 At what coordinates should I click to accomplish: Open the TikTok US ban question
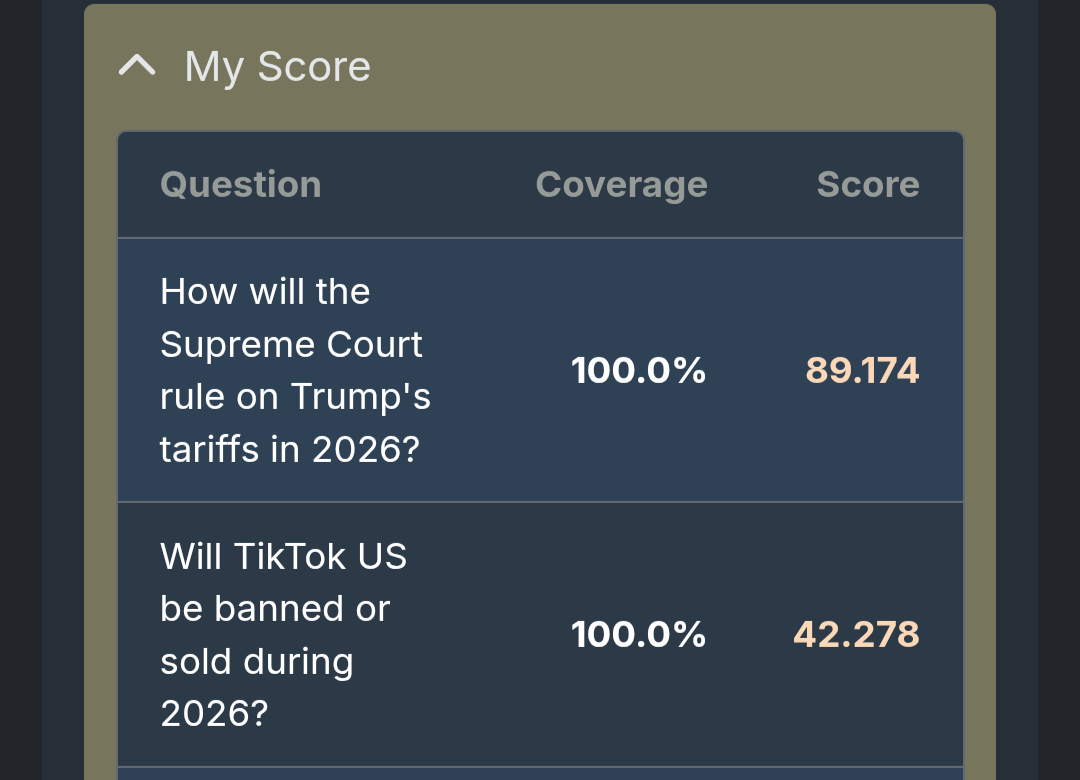283,634
